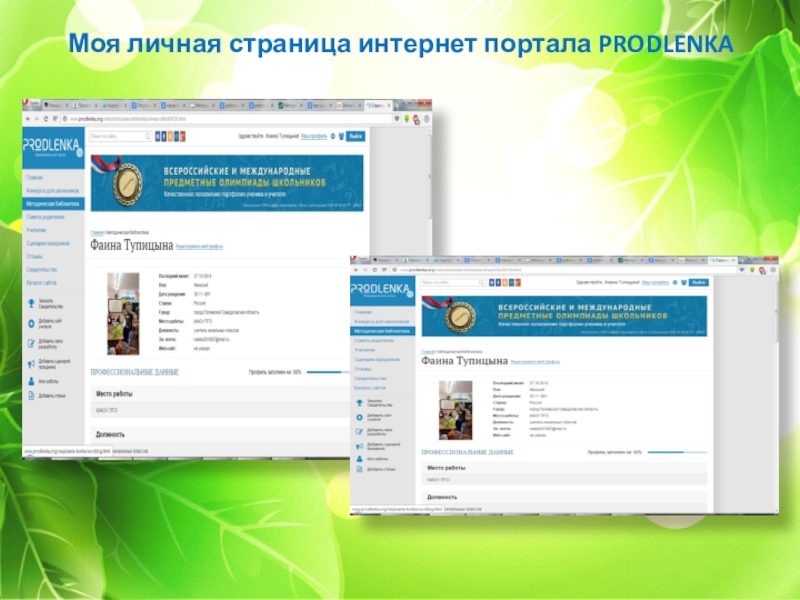
Task: Select the active rightmost tab in upper-left window
Action: (377, 105)
